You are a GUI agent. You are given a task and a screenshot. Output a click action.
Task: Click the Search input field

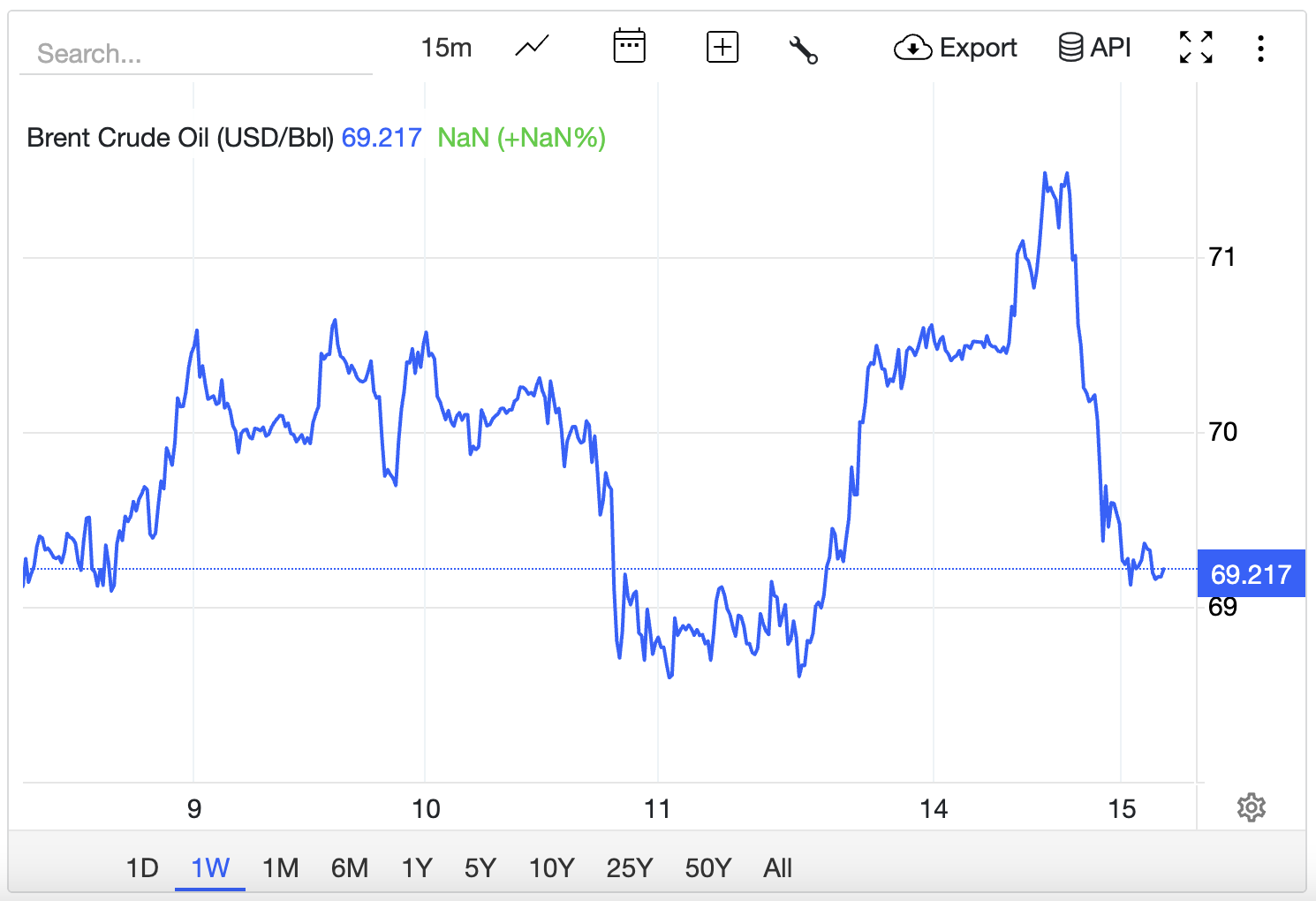[196, 54]
